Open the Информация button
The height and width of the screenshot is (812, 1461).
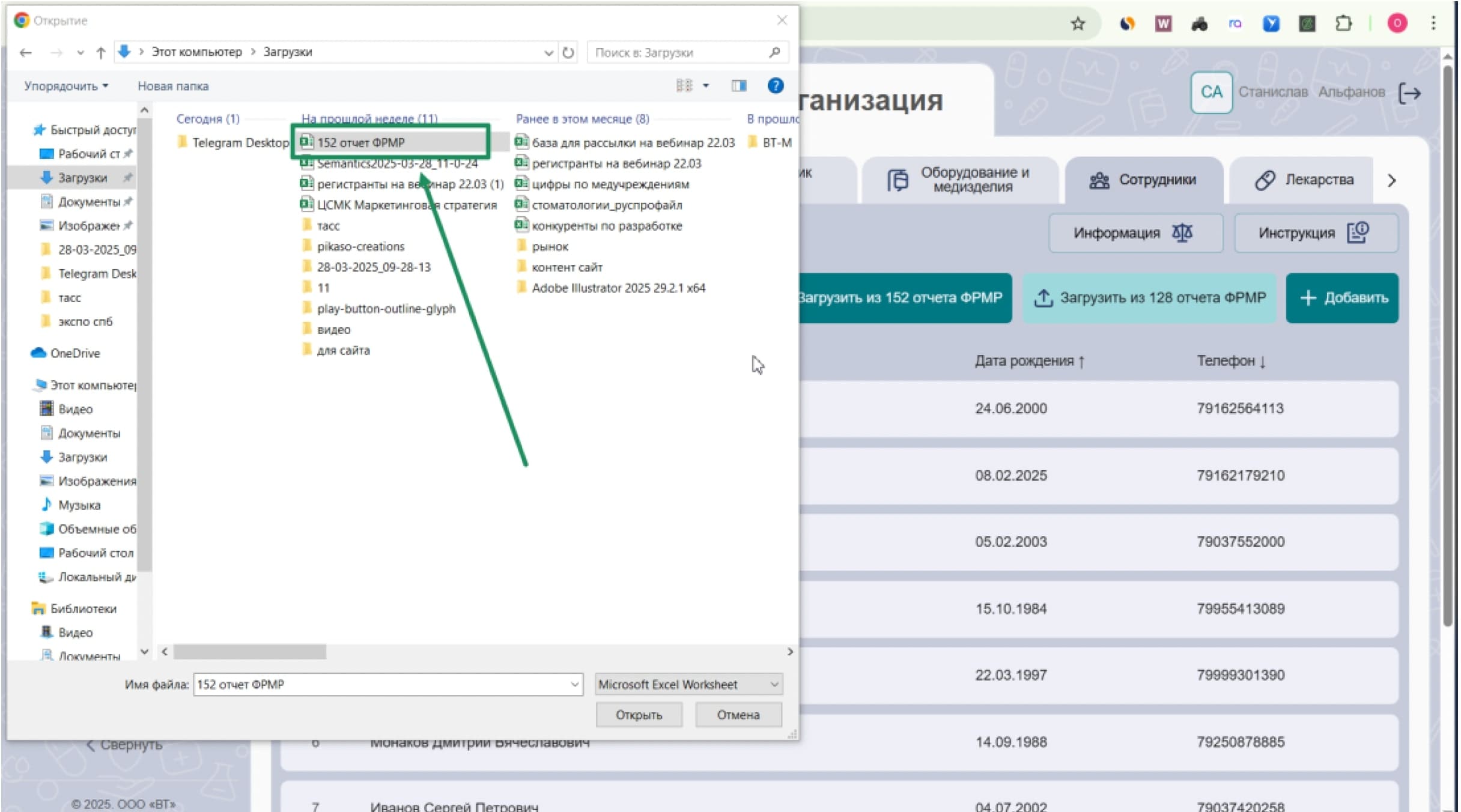1135,233
